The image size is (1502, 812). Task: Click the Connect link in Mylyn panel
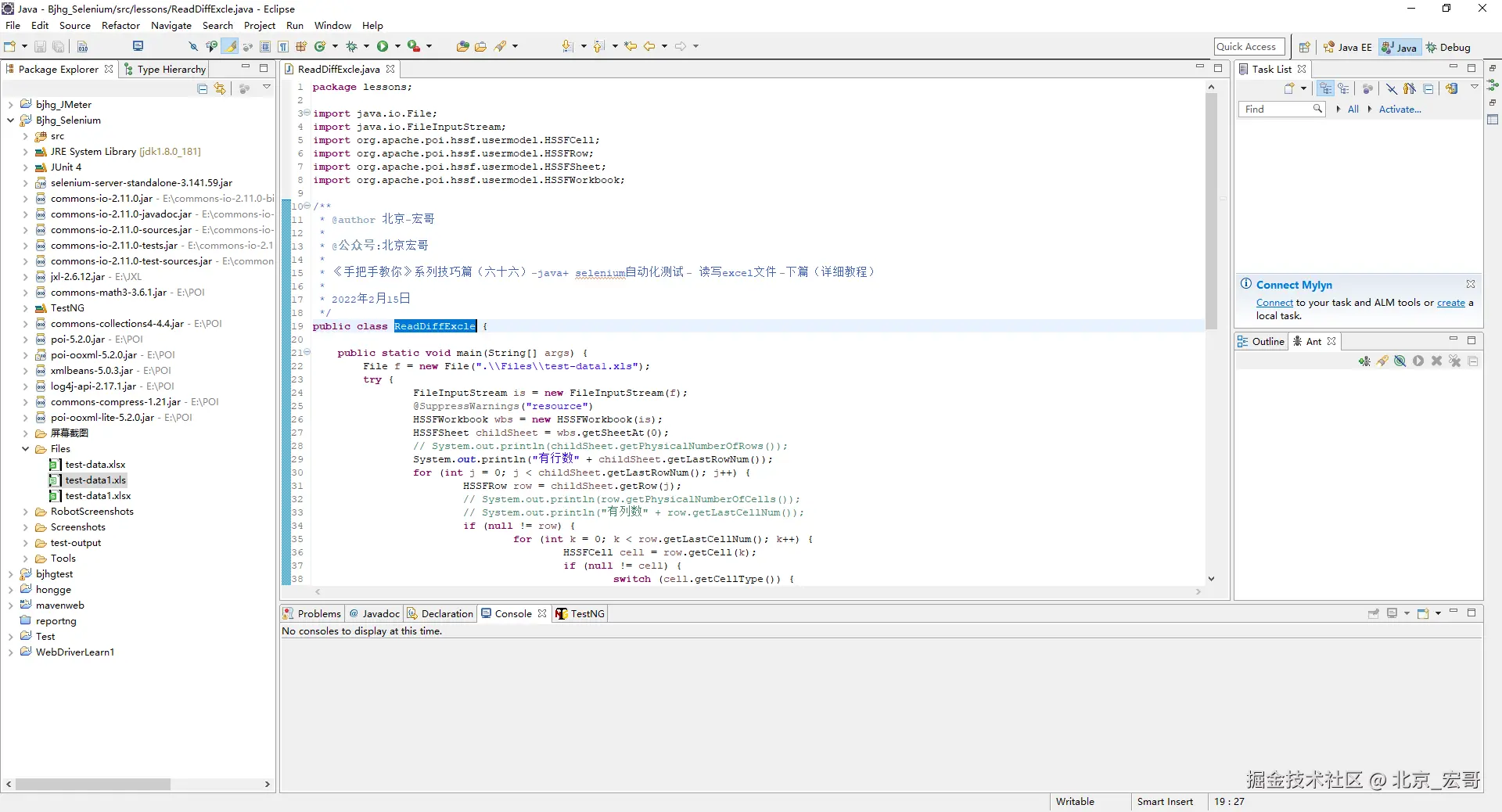[x=1274, y=303]
